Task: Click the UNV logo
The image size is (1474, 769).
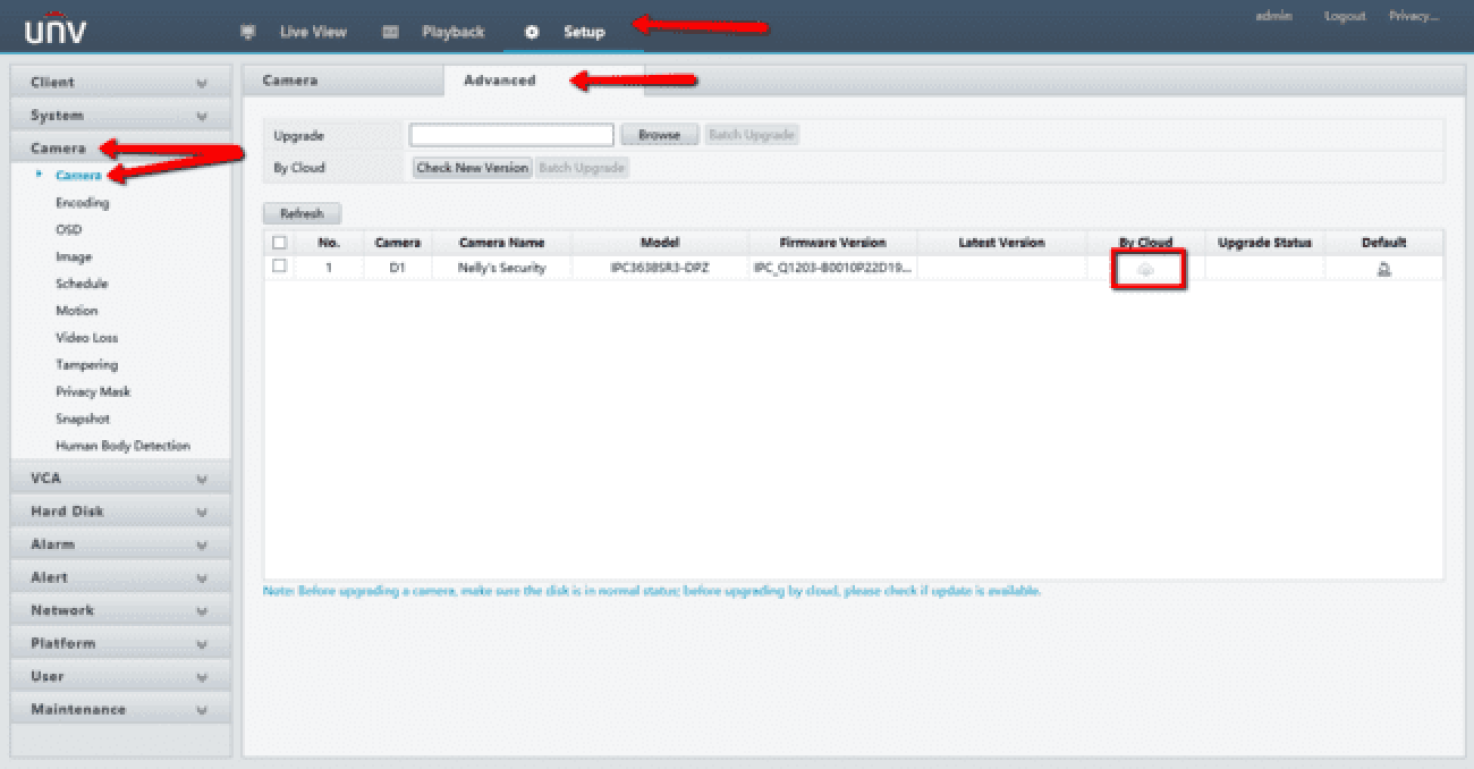Action: (55, 30)
